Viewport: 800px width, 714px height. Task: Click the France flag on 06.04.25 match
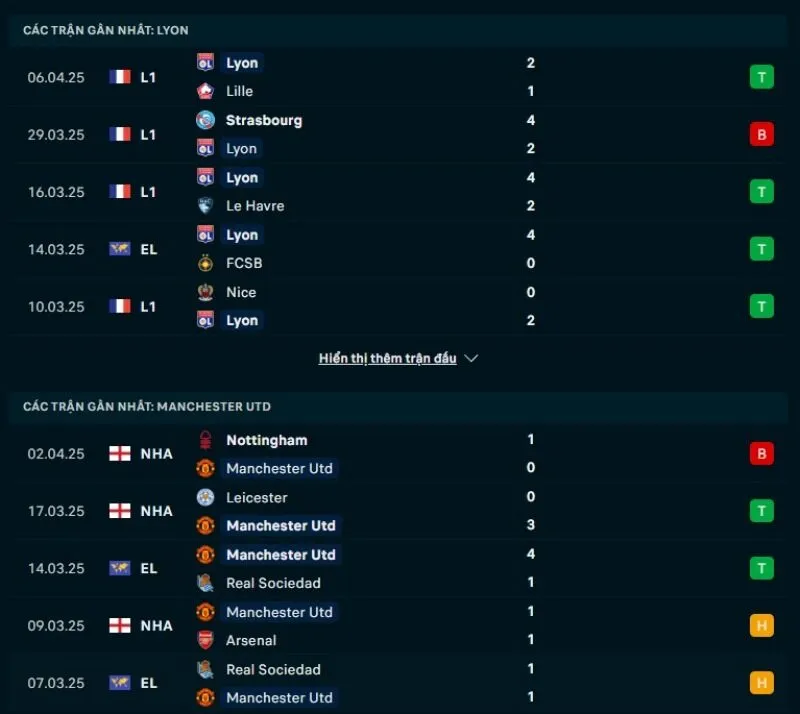[x=120, y=77]
